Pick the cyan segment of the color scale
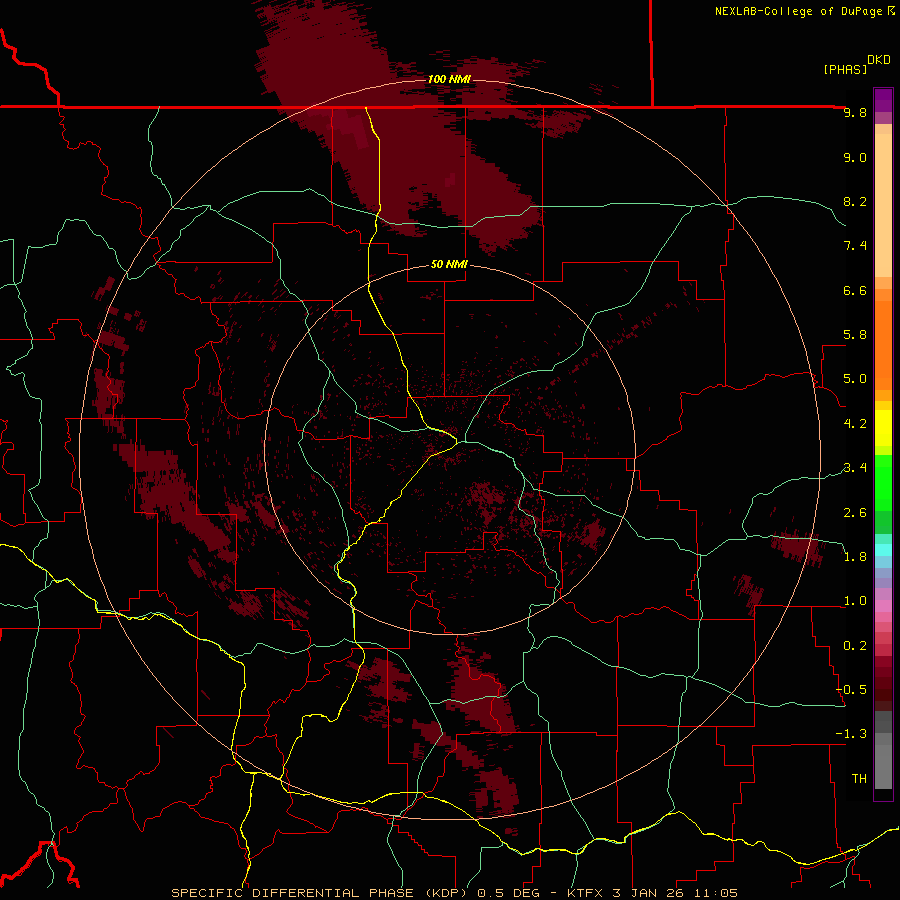Viewport: 900px width, 900px height. tap(883, 550)
